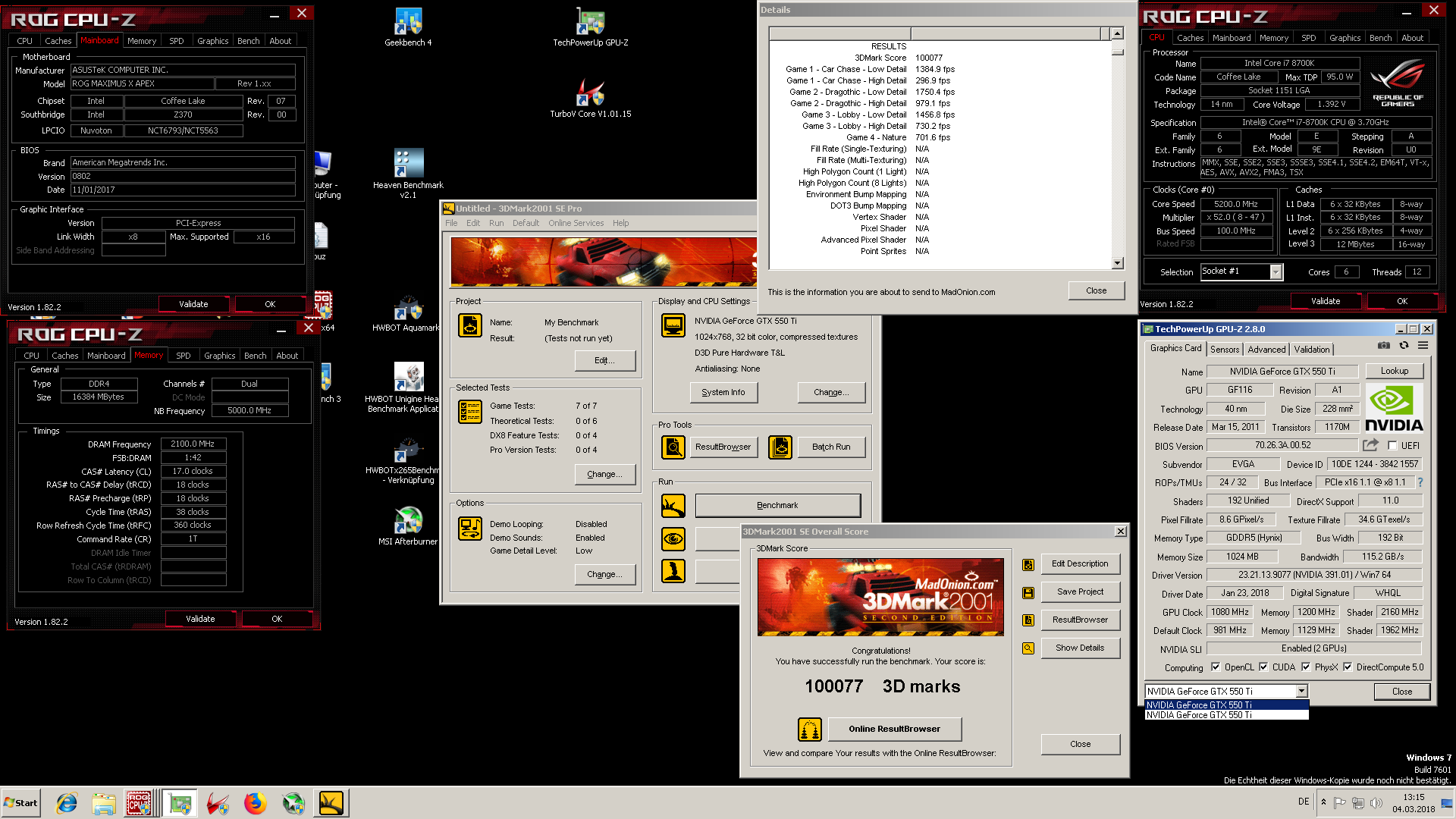Open Firefox from the taskbar
This screenshot has height=819, width=1456.
256,803
